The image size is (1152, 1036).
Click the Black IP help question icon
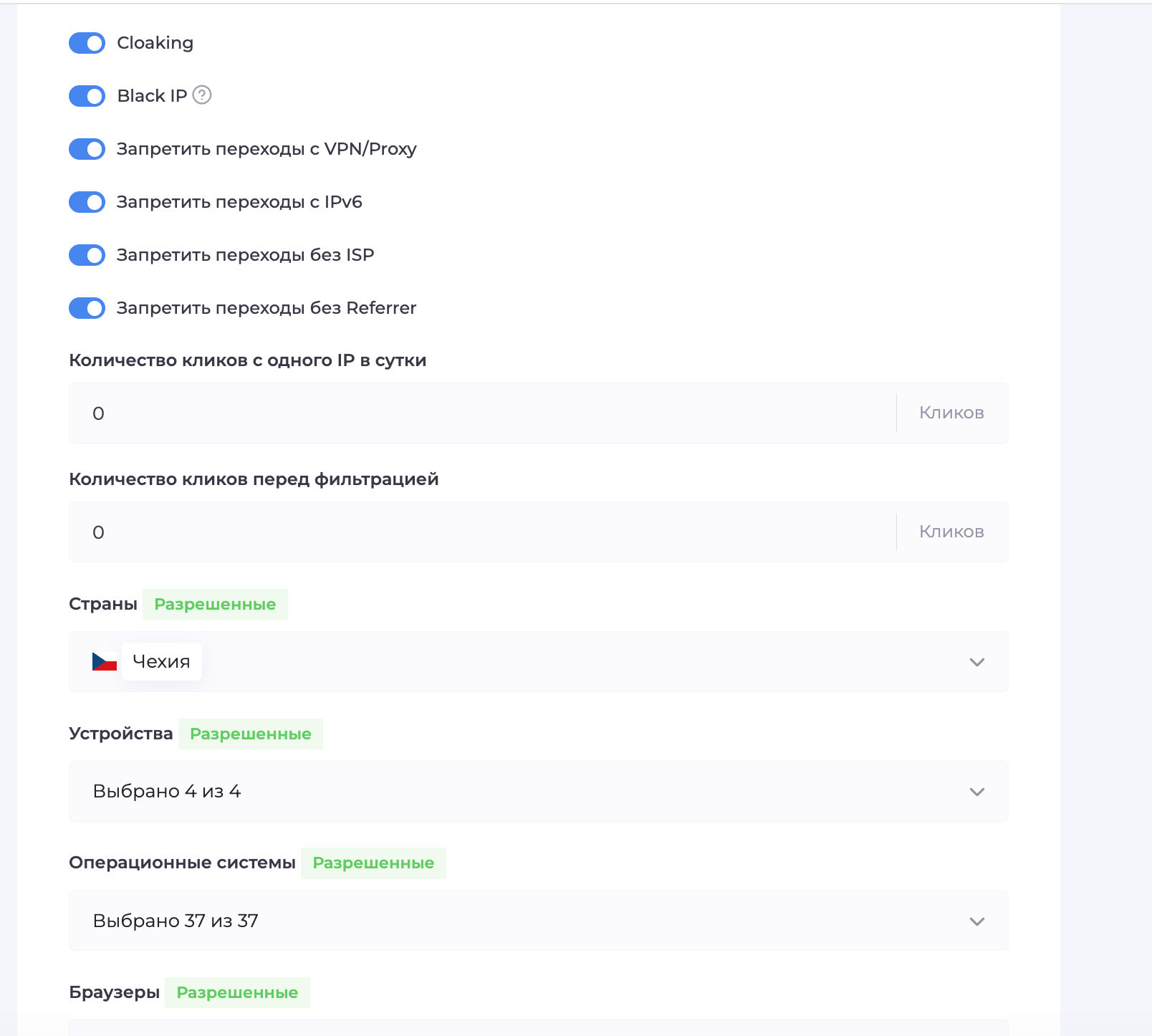pos(202,95)
